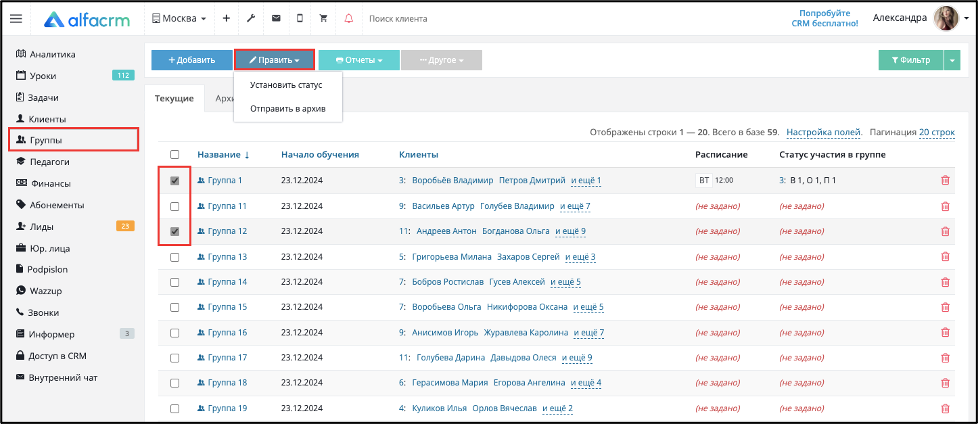The image size is (979, 424).
Task: Open Wazzup in the sidebar
Action: coord(39,291)
